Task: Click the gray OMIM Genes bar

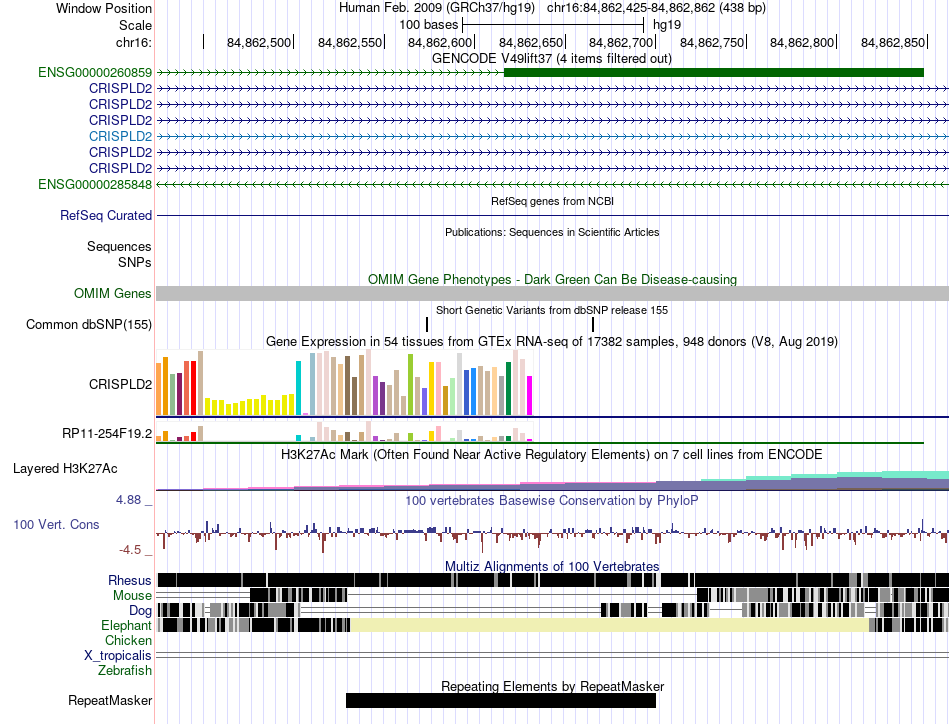Action: click(552, 294)
